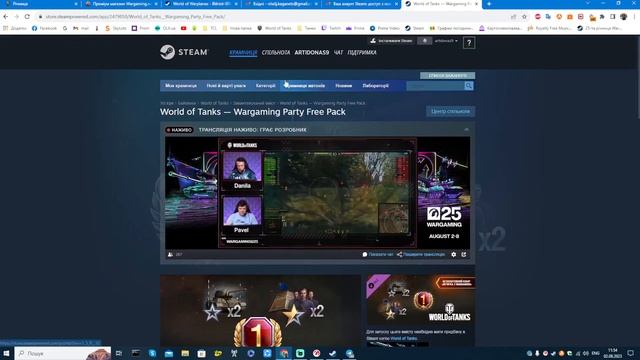
Task: Click 'World of Tanks' link in requirement notice
Action: pos(404,338)
